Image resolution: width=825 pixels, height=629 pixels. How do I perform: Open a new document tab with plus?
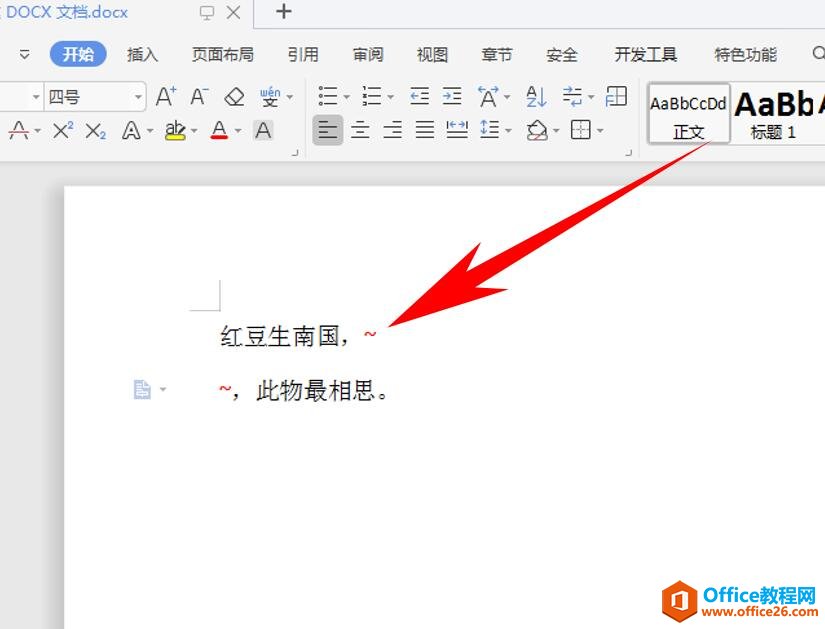coord(284,11)
